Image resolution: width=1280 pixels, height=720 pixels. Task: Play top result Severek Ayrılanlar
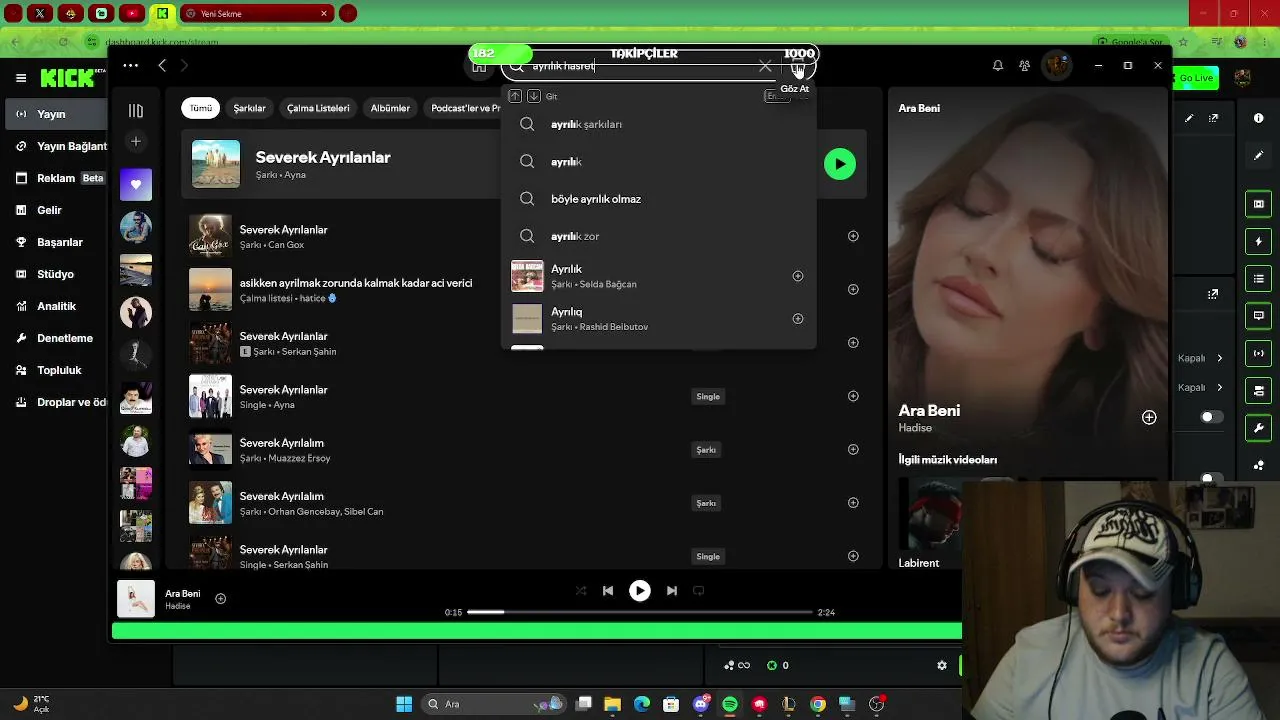(840, 164)
